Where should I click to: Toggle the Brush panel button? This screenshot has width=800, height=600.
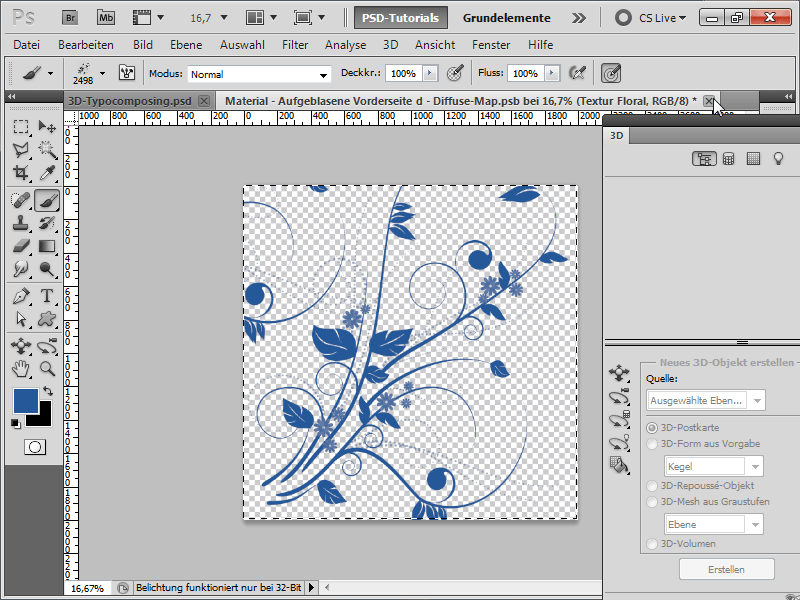tap(127, 73)
